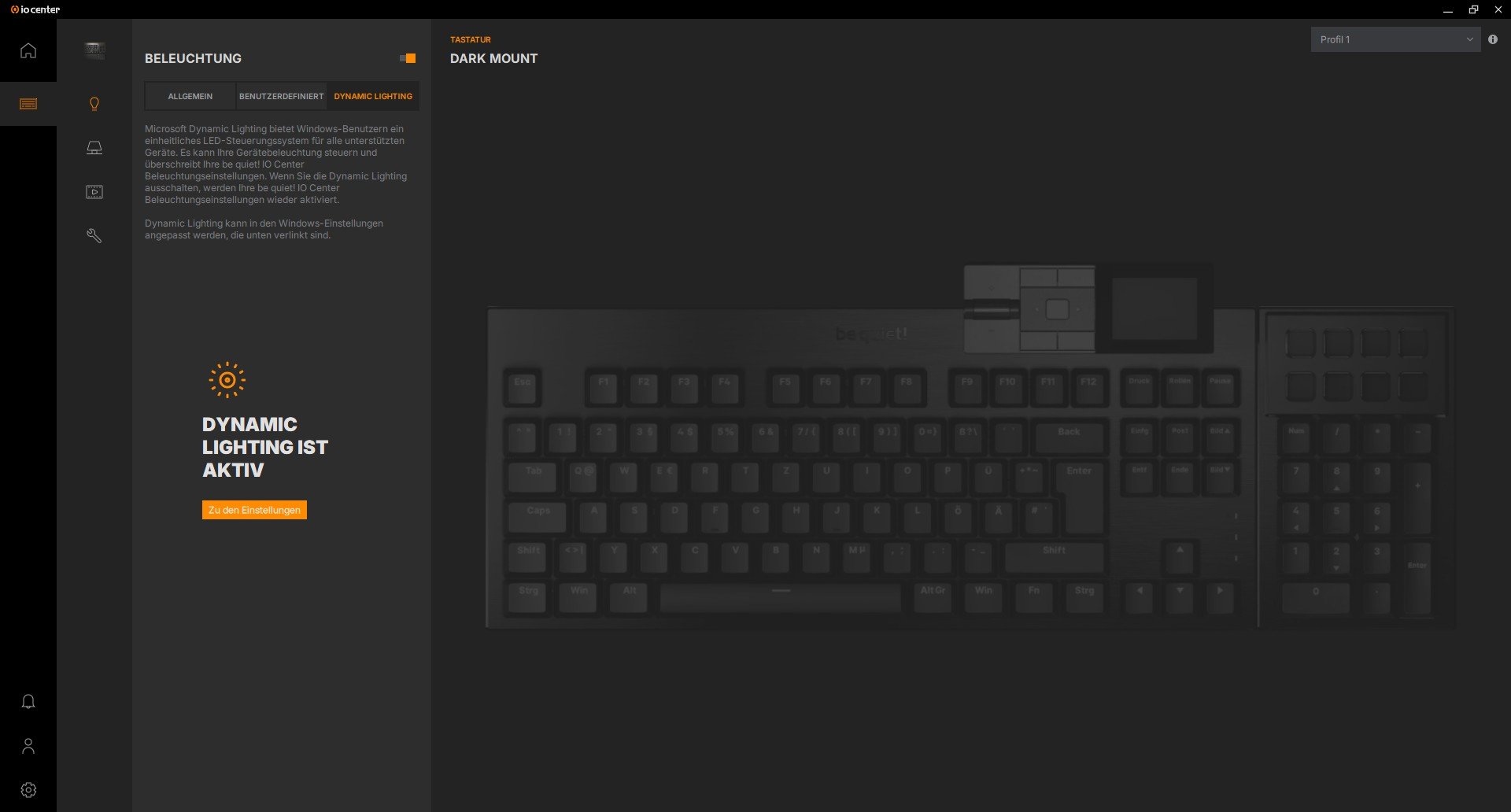
Task: Open the macro recording icon in sidebar
Action: tap(94, 191)
